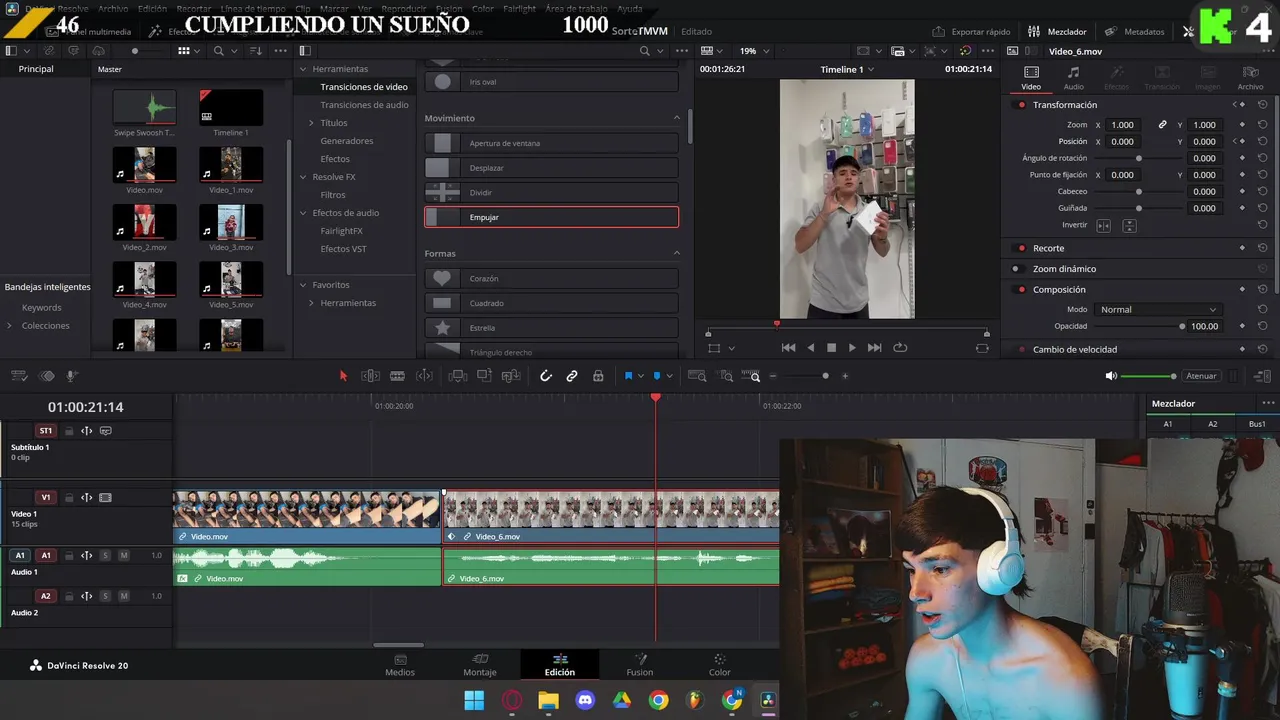Select the Video_6.mov clip on V1
Viewport: 1280px width, 720px height.
tap(611, 516)
